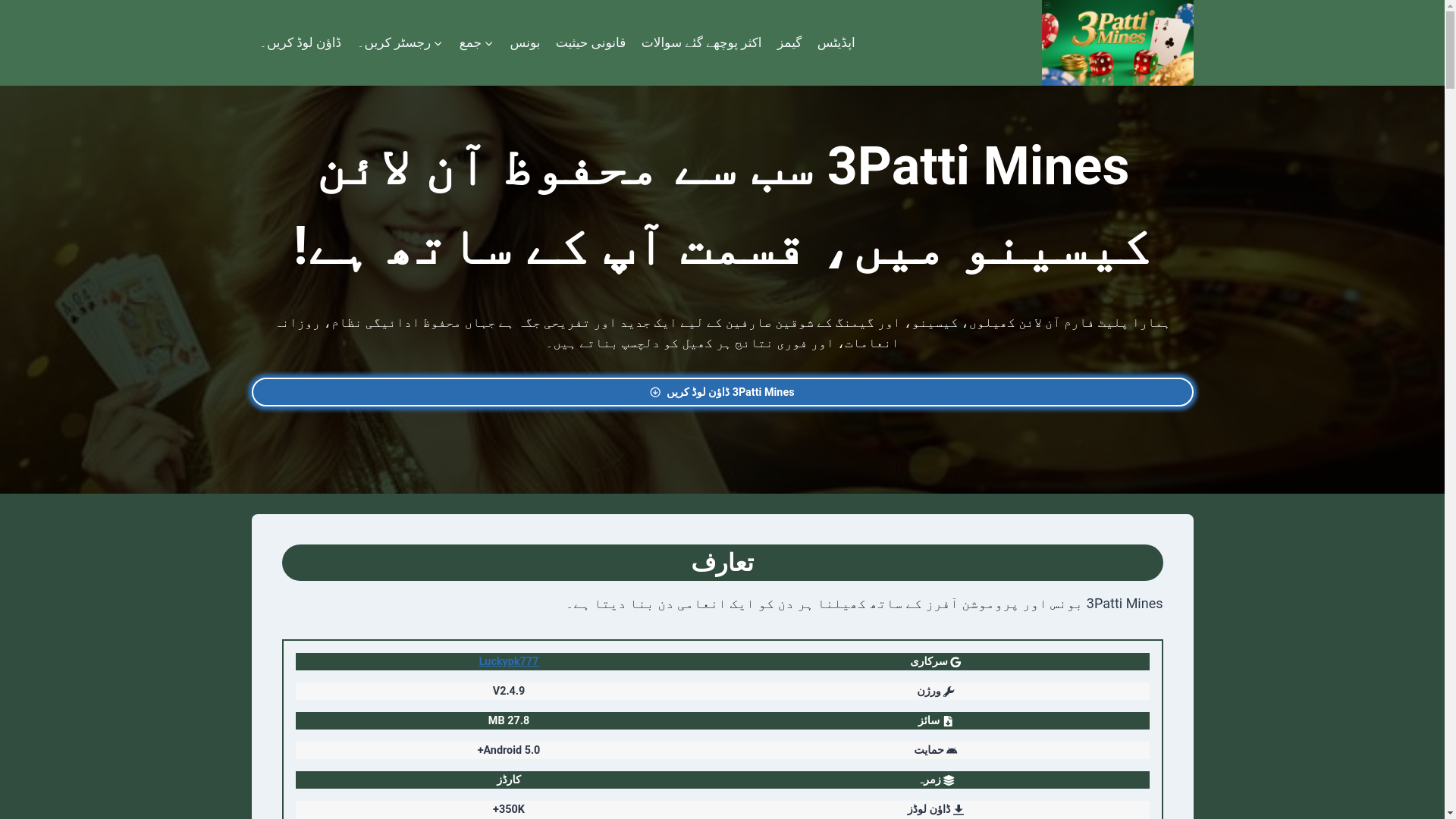Image resolution: width=1456 pixels, height=819 pixels.
Task: Open the گیمز menu item
Action: 789,43
